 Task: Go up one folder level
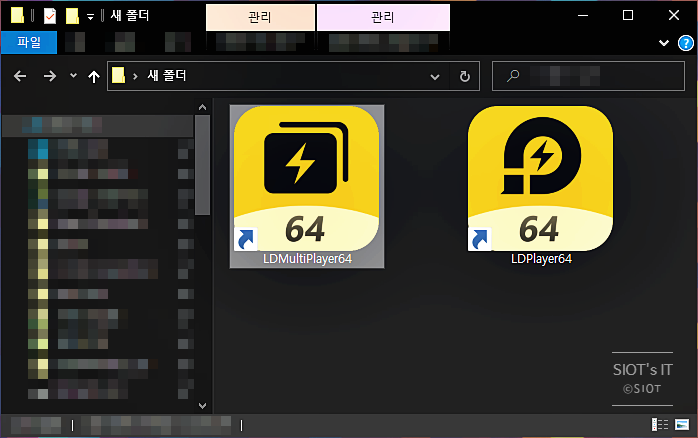pos(93,77)
